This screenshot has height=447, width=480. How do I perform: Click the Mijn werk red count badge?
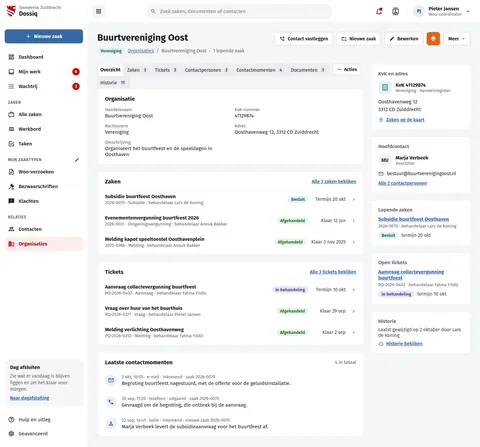pos(76,72)
